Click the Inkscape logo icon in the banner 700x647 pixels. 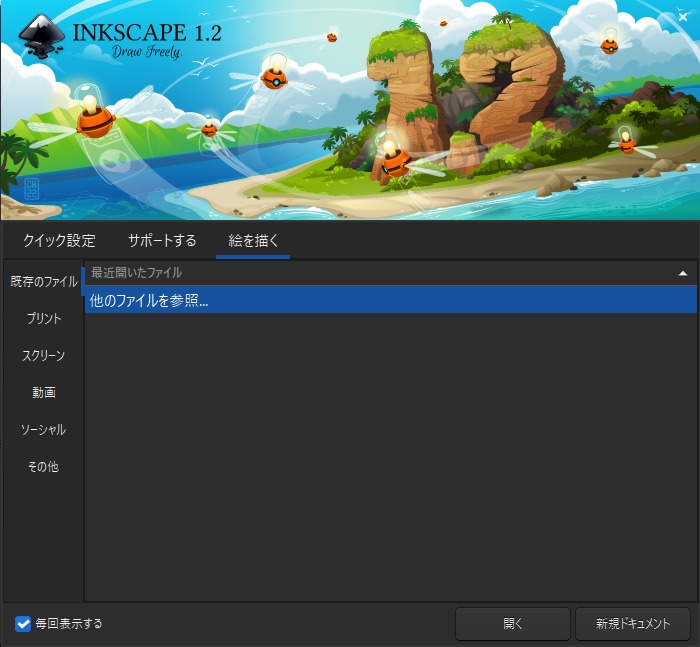click(x=42, y=37)
